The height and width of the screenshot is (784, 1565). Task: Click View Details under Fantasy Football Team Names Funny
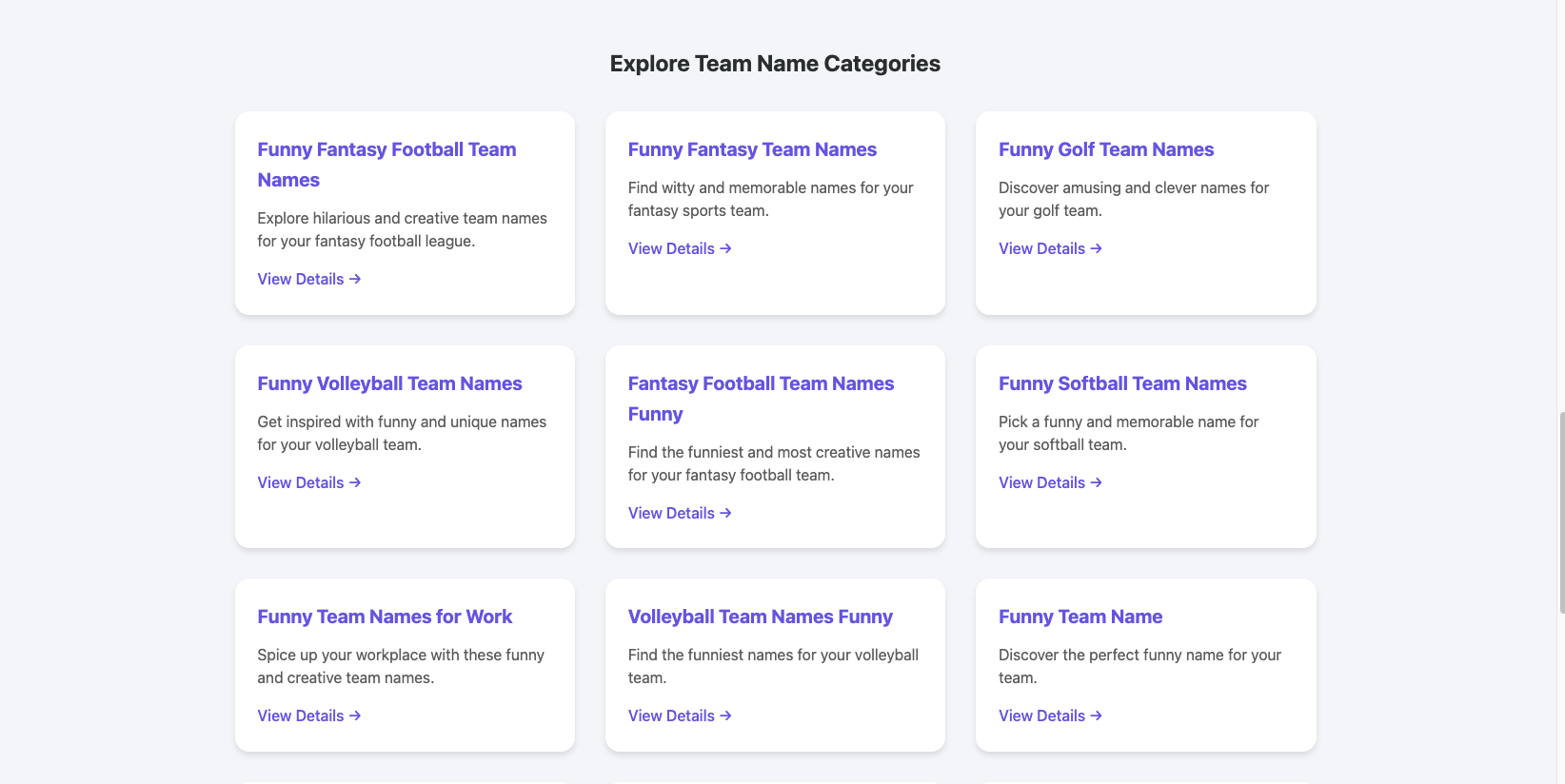[x=680, y=513]
